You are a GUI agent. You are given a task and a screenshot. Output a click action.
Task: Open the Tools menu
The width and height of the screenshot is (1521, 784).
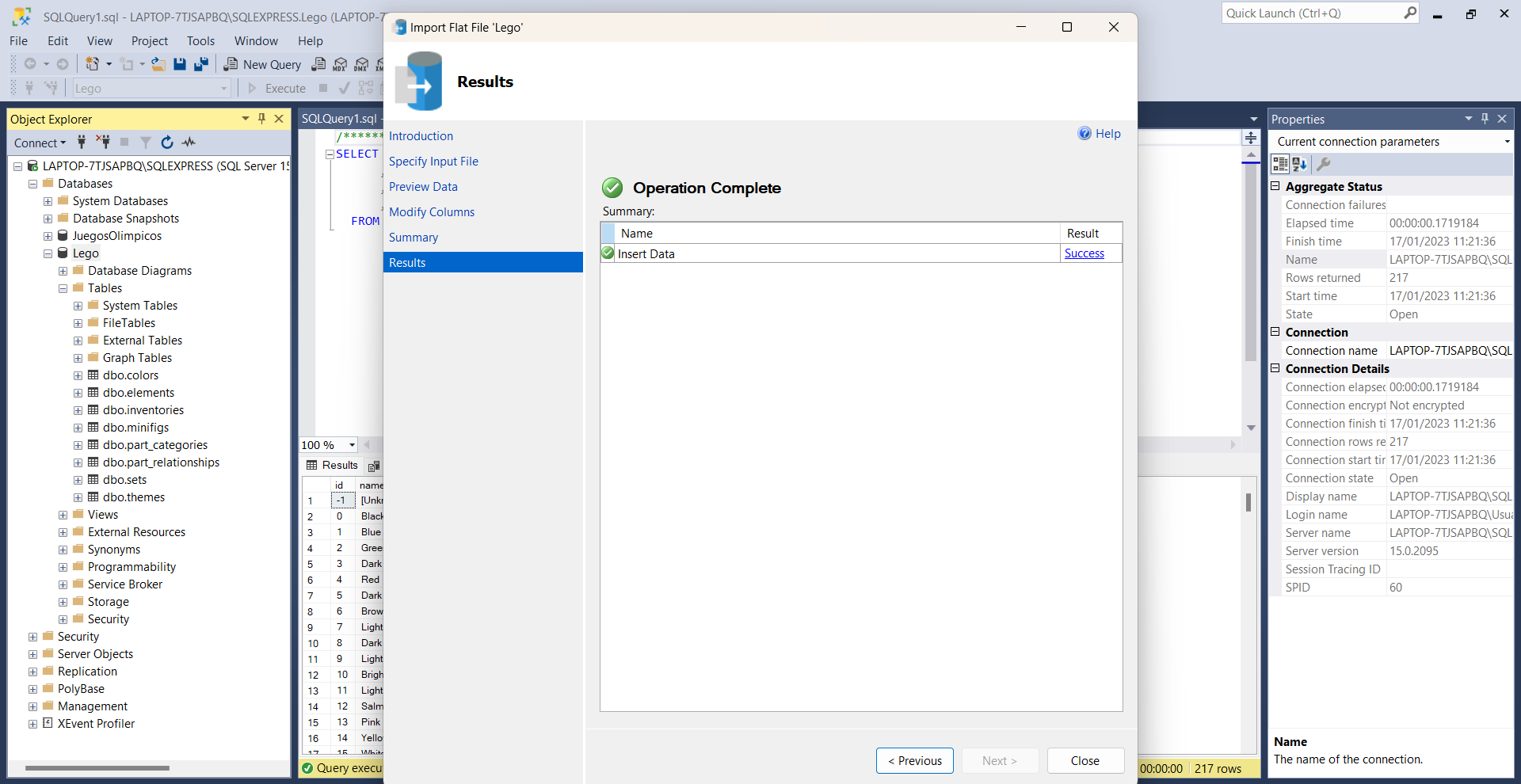200,40
